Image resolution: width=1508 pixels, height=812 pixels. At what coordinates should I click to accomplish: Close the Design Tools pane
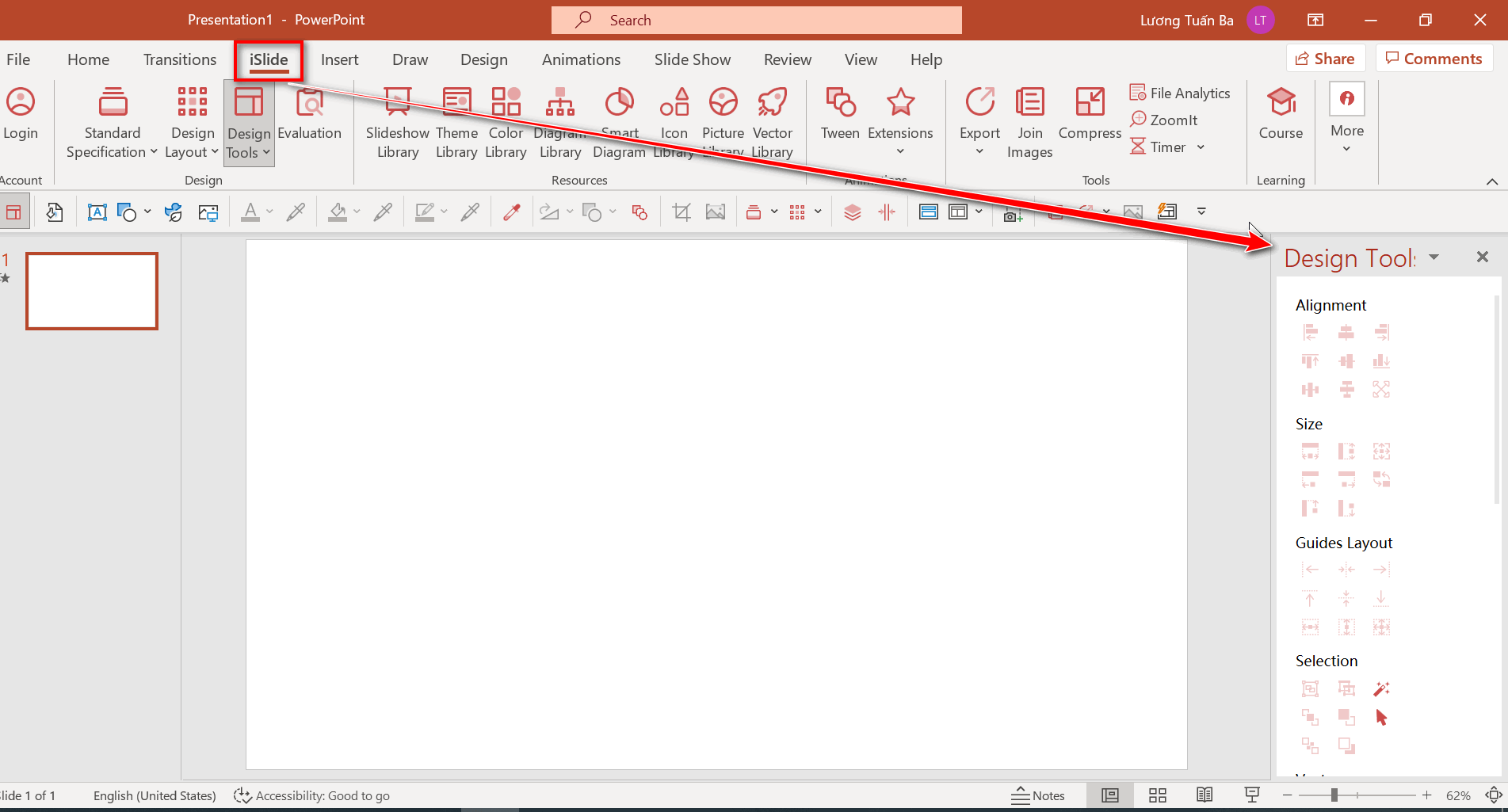click(x=1482, y=257)
